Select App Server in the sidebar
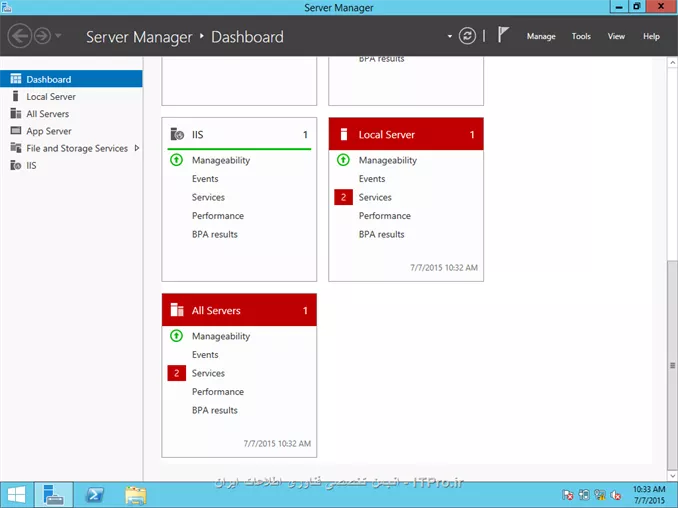678x508 pixels. (x=71, y=131)
